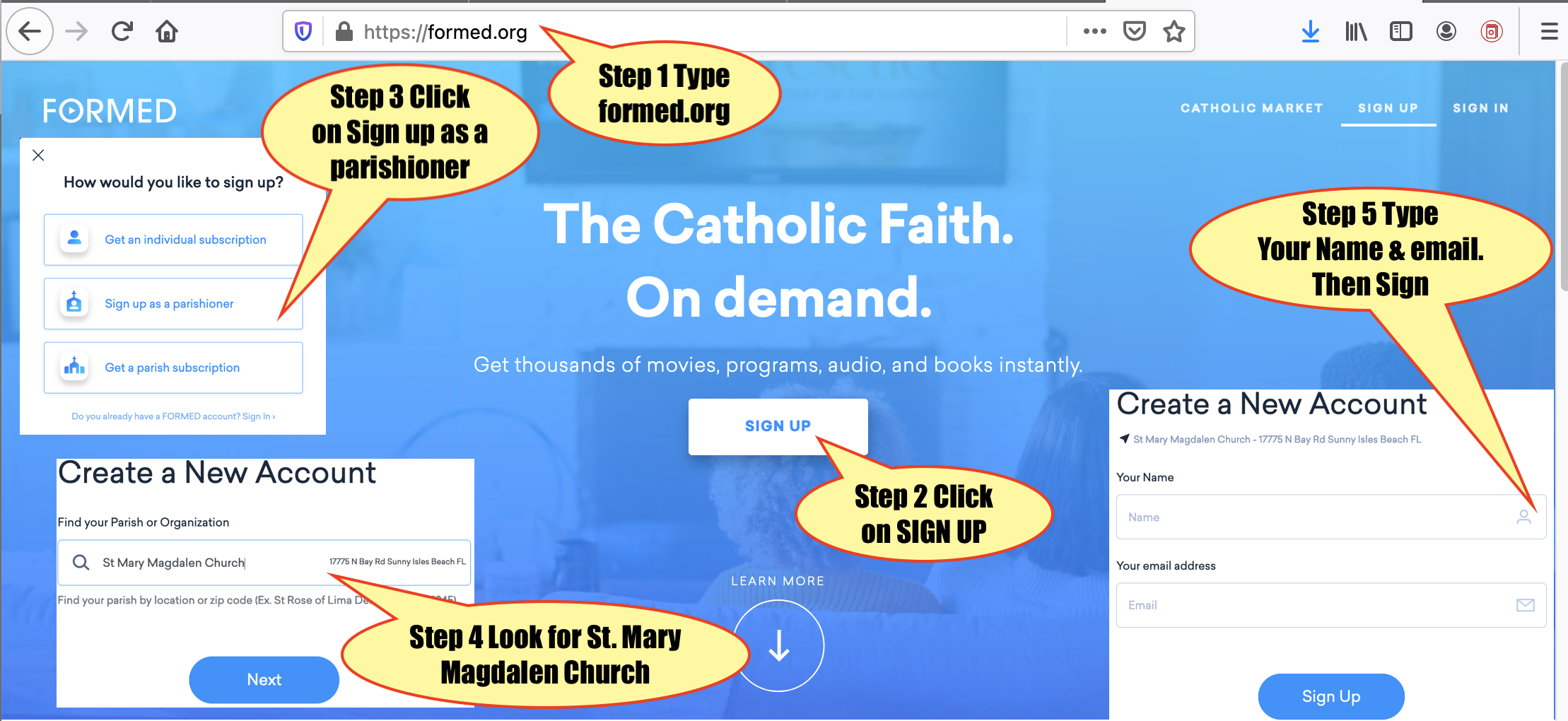Open the CATHOLIC MARKET nav item

(1251, 108)
